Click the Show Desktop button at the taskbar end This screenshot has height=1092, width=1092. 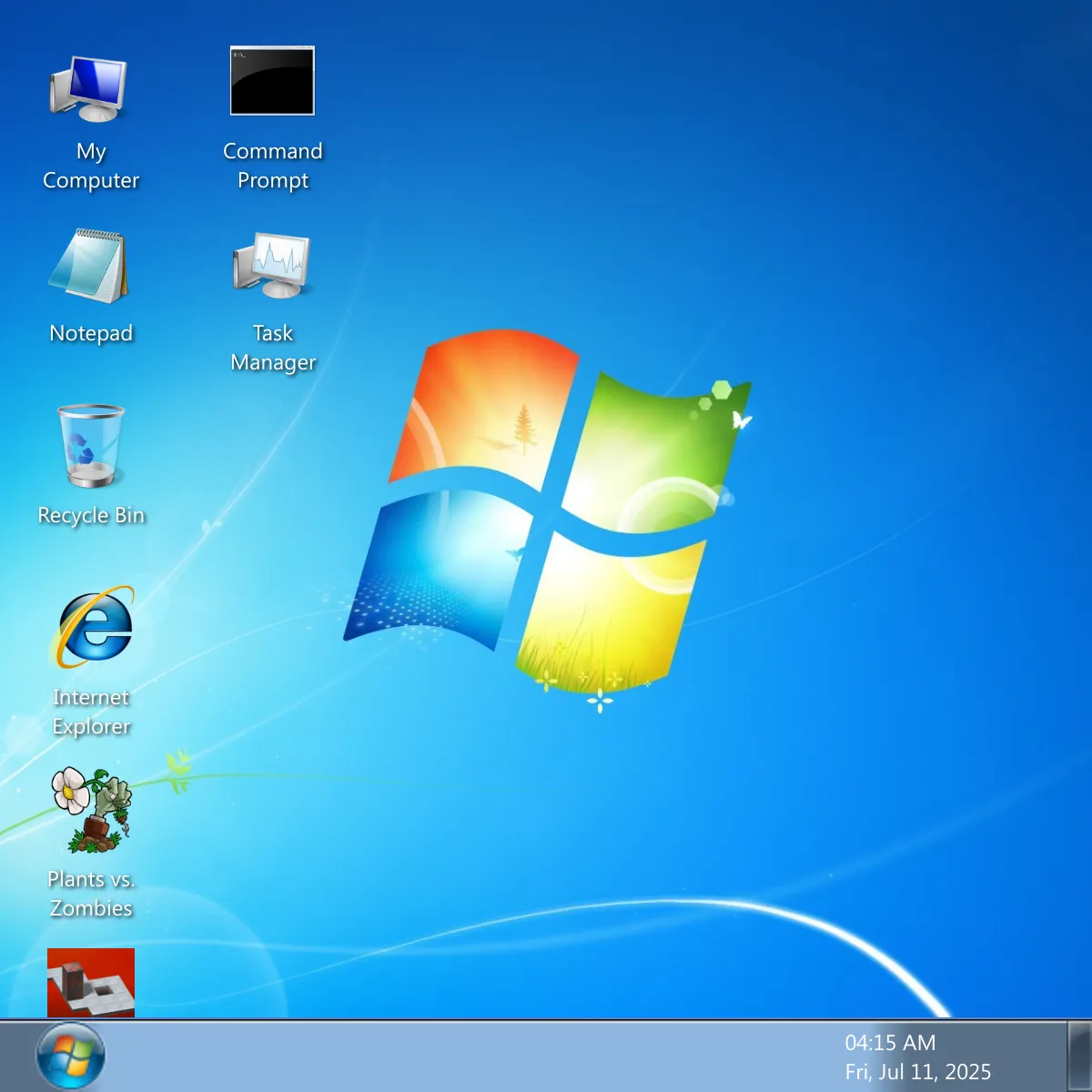(1079, 1057)
